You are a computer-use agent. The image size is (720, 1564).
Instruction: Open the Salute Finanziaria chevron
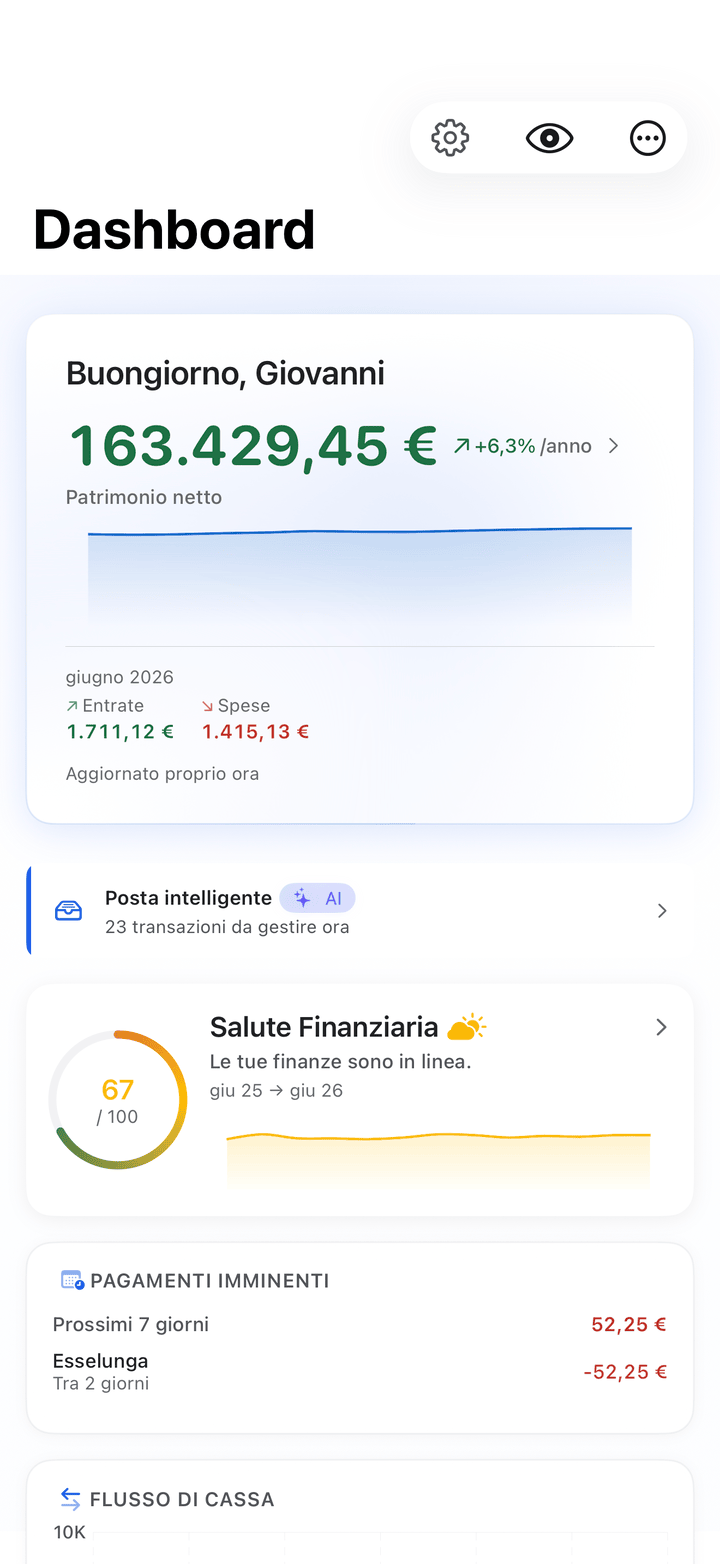[x=661, y=1027]
